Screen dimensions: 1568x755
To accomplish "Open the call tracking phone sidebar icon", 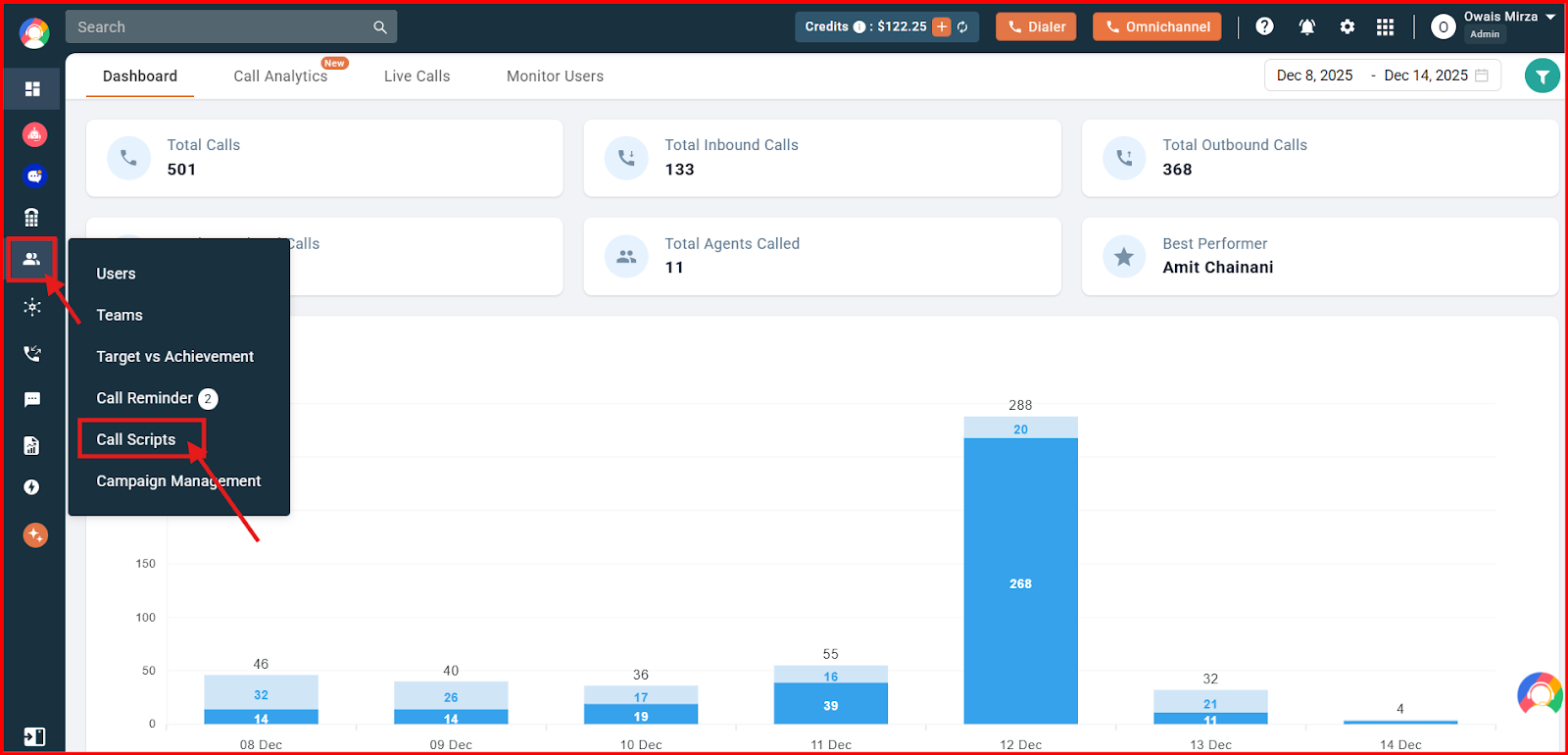I will [x=32, y=353].
